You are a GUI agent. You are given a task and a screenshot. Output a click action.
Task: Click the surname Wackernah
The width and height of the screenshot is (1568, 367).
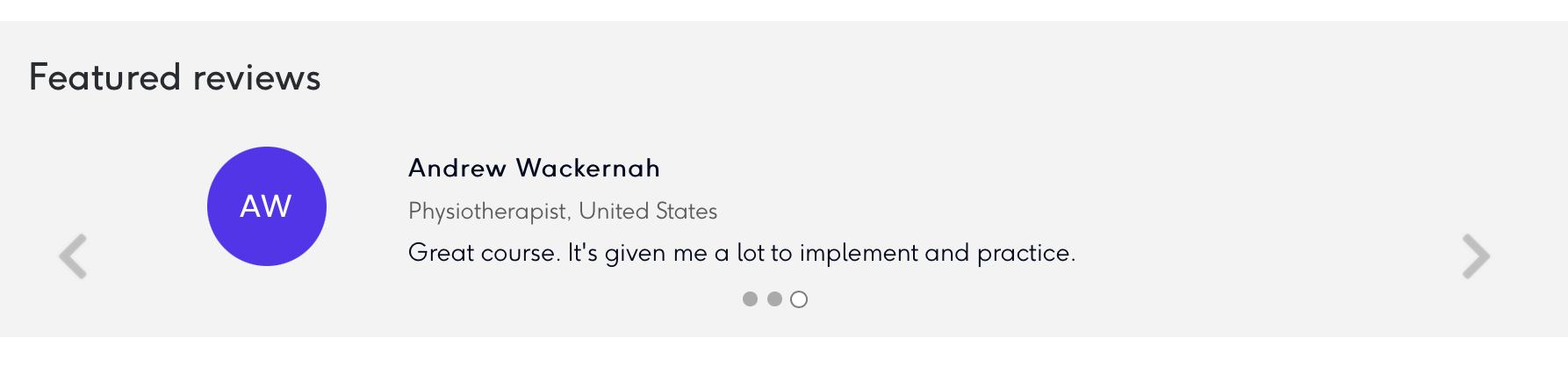(587, 168)
